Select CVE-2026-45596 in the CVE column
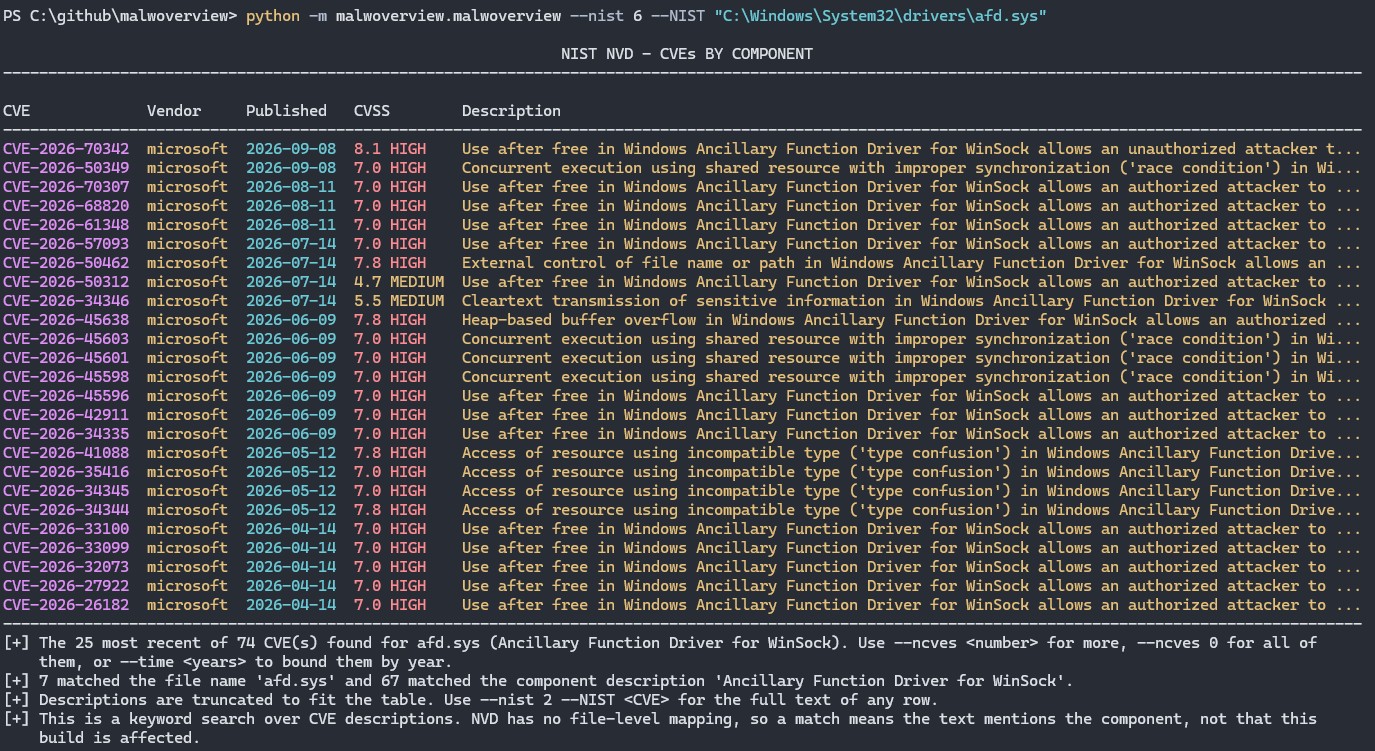Screen dimensions: 1375x751 66,396
